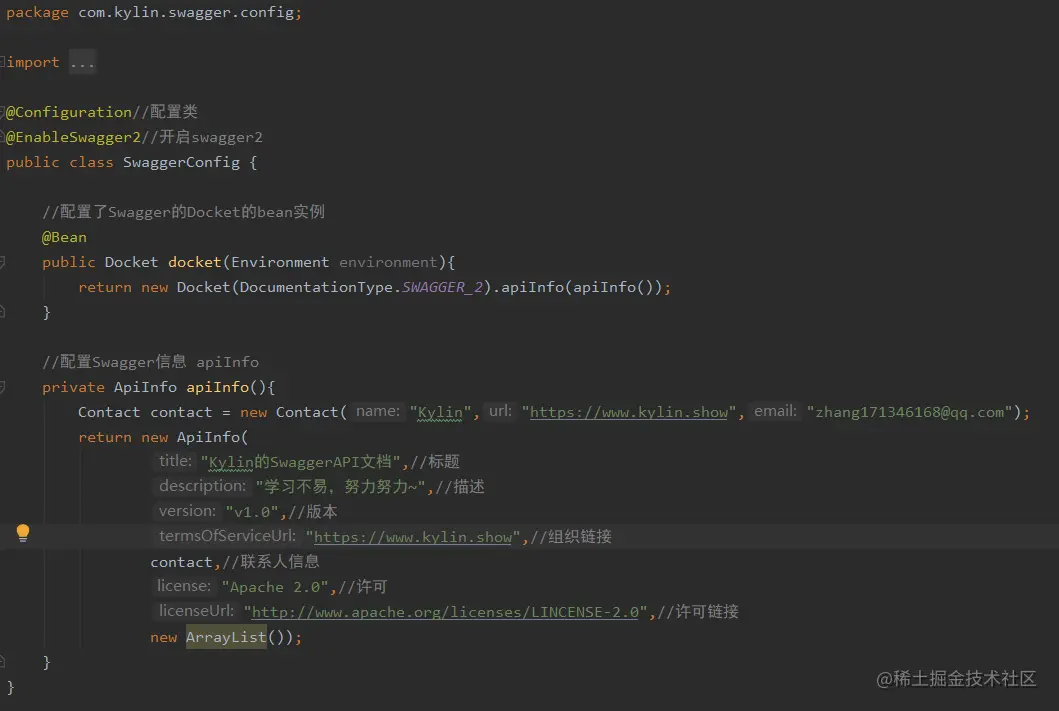1059x711 pixels.
Task: Toggle the gutter fold marker beside import
Action: click(3, 61)
